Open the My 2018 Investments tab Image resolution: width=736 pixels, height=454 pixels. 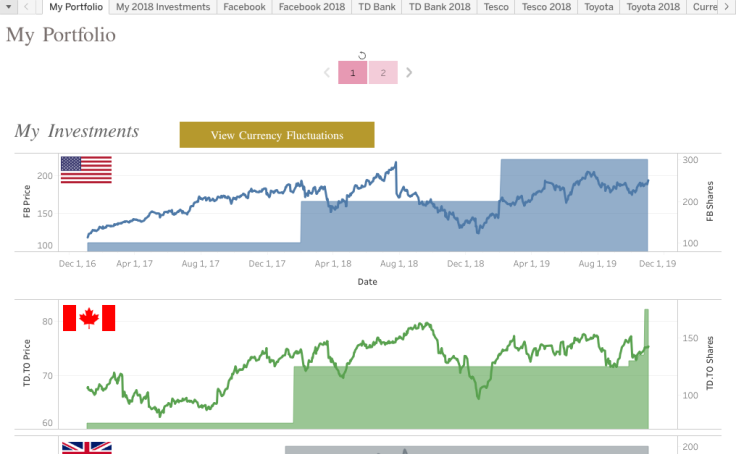(x=163, y=7)
